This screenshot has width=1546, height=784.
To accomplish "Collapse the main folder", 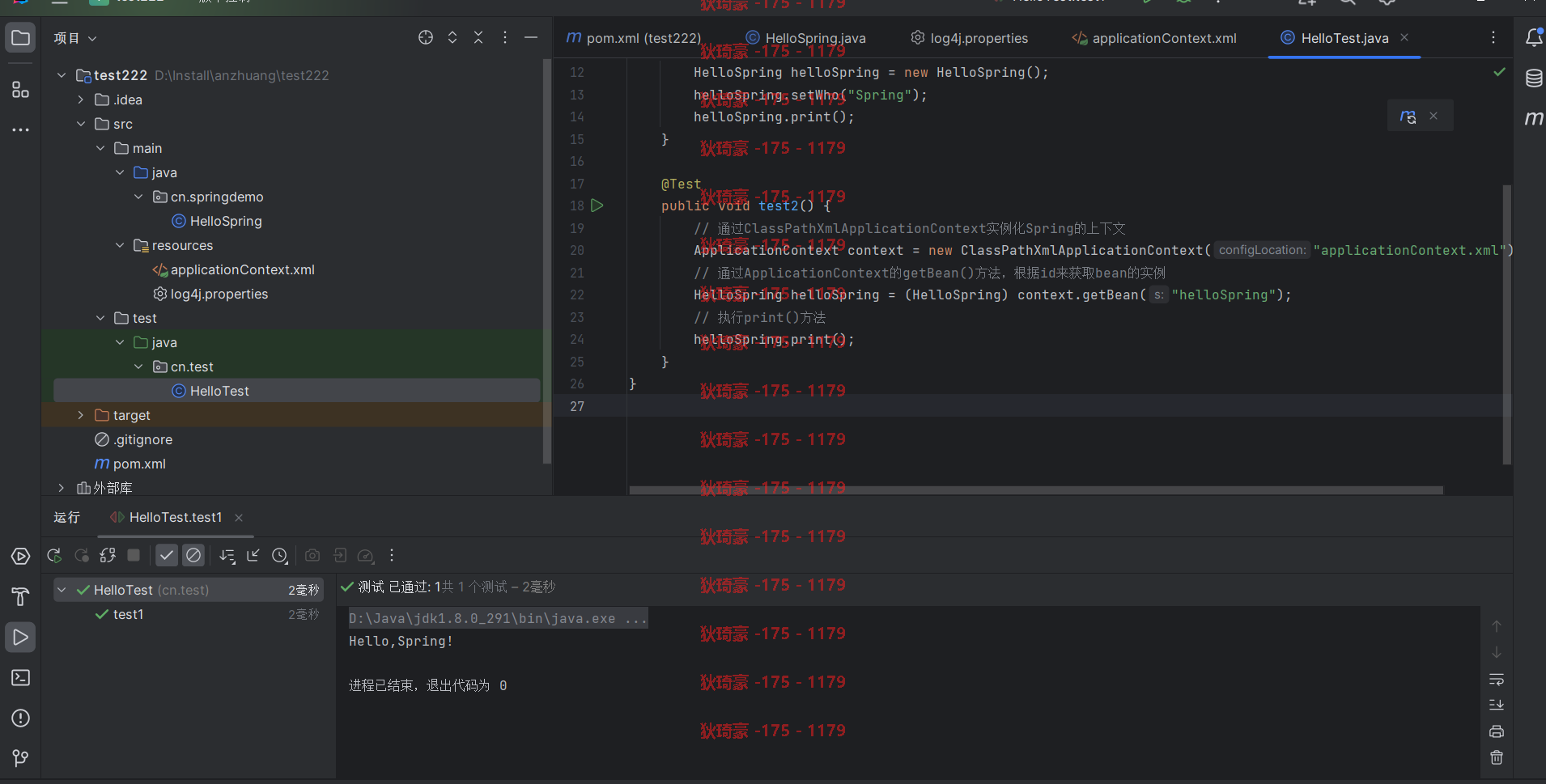I will (x=100, y=148).
